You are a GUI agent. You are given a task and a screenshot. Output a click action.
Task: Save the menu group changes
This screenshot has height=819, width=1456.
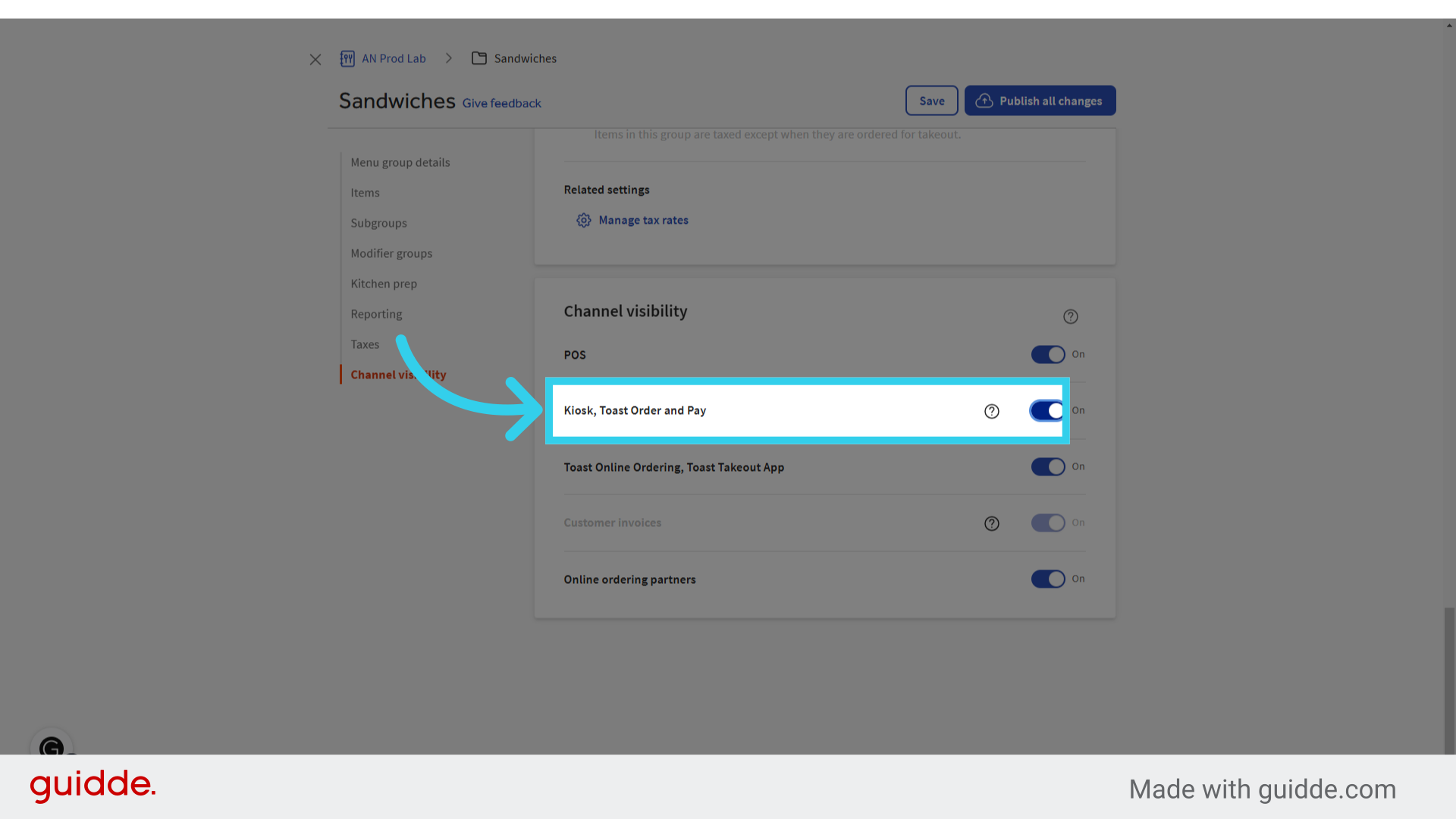pyautogui.click(x=932, y=101)
